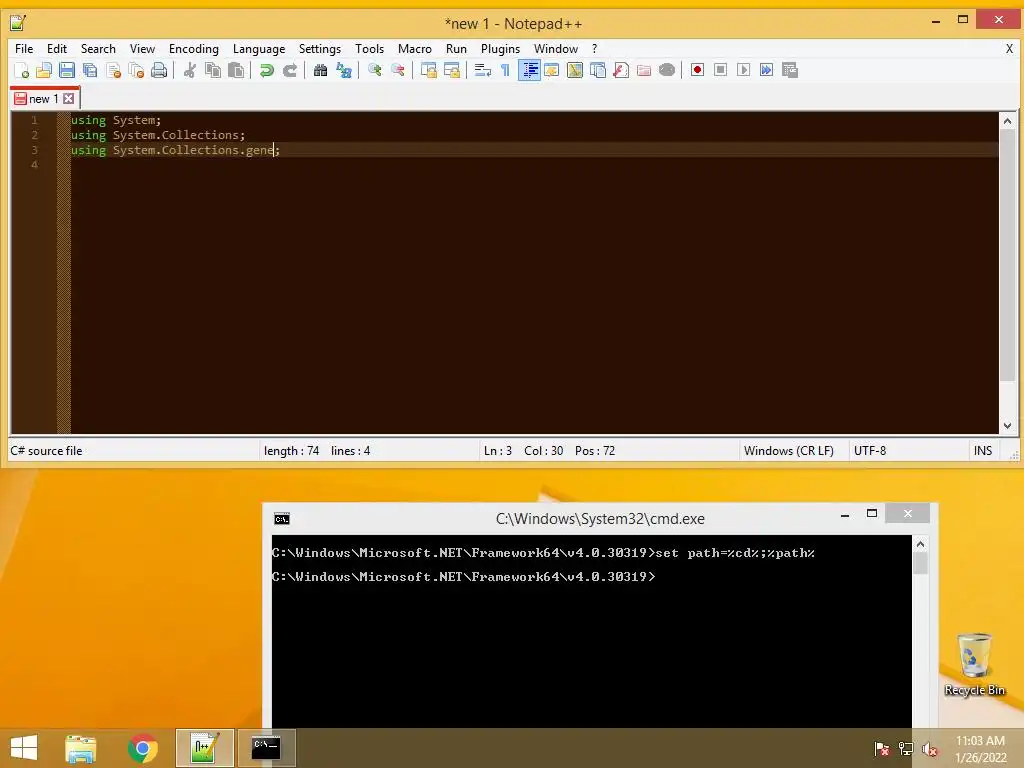
Task: Open the Windows Start button
Action: point(24,748)
